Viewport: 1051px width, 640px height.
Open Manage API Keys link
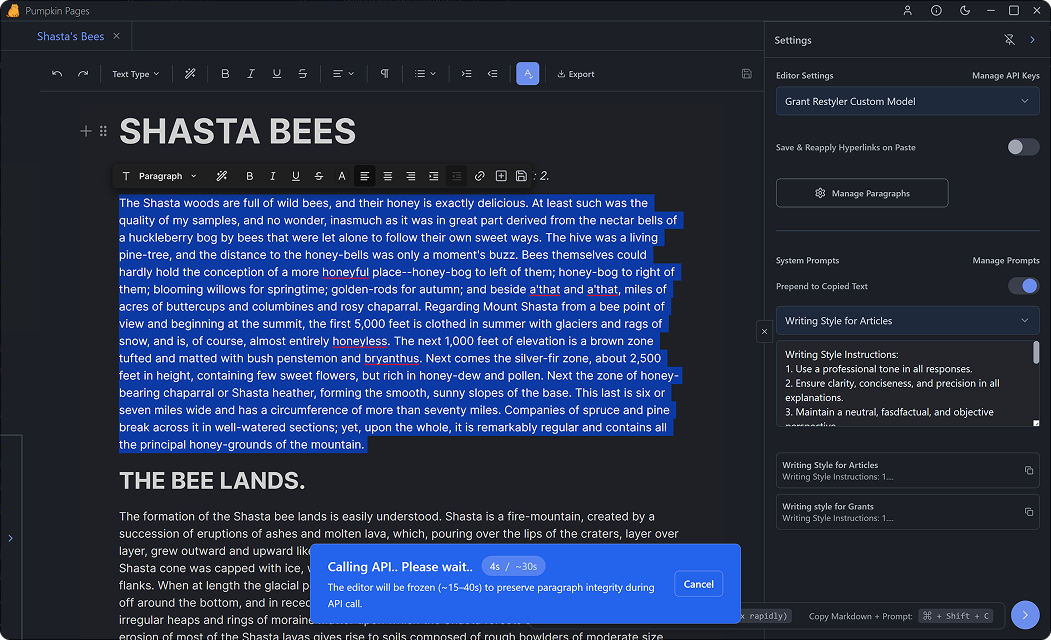point(1005,76)
